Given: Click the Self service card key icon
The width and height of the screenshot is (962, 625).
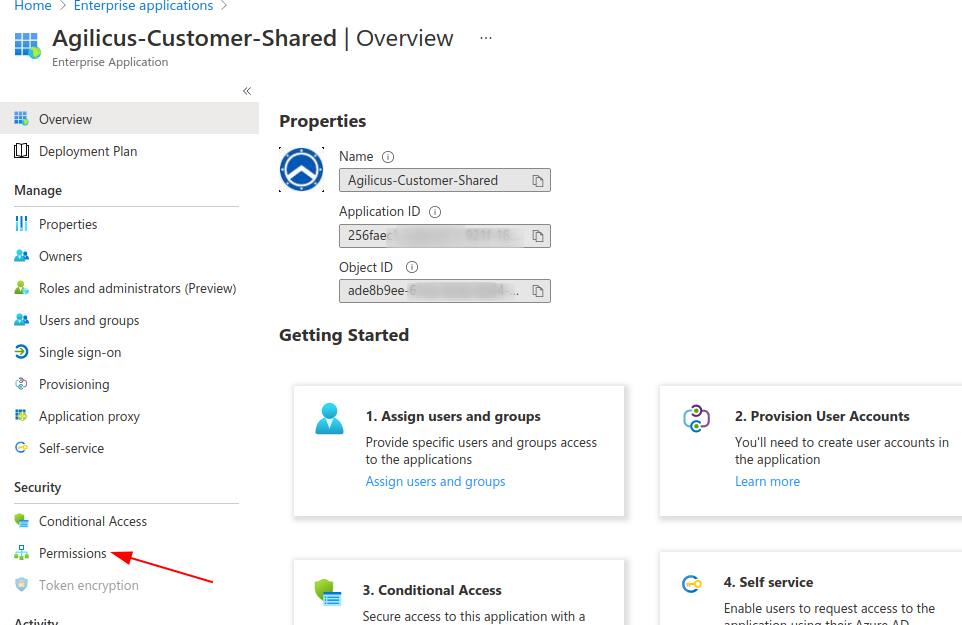Looking at the screenshot, I should [x=692, y=584].
